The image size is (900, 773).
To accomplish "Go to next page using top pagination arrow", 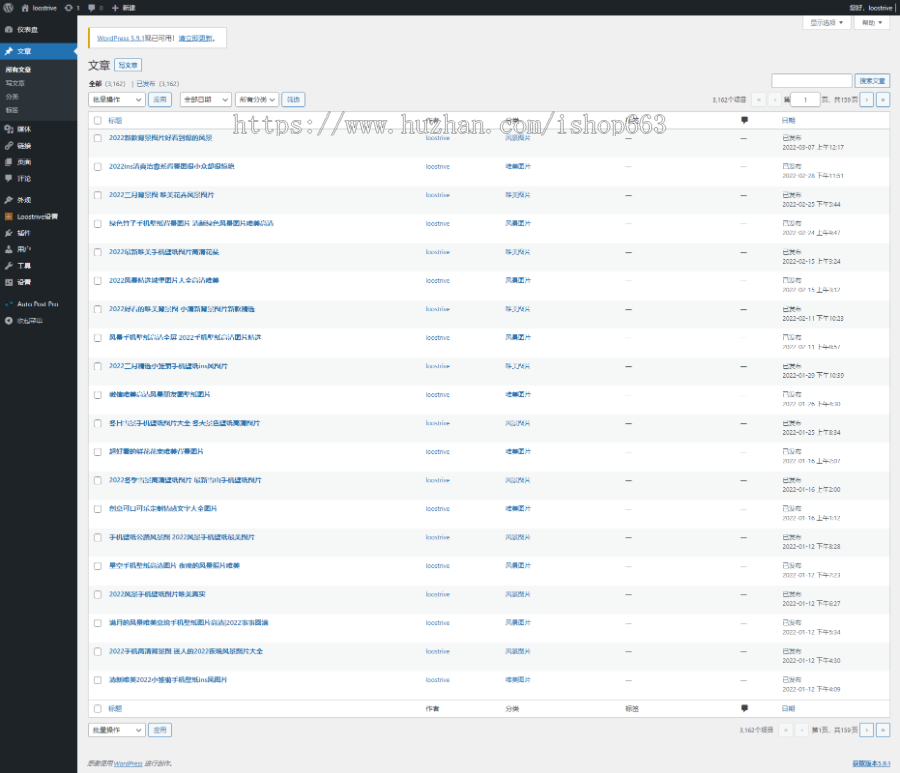I will (x=867, y=99).
